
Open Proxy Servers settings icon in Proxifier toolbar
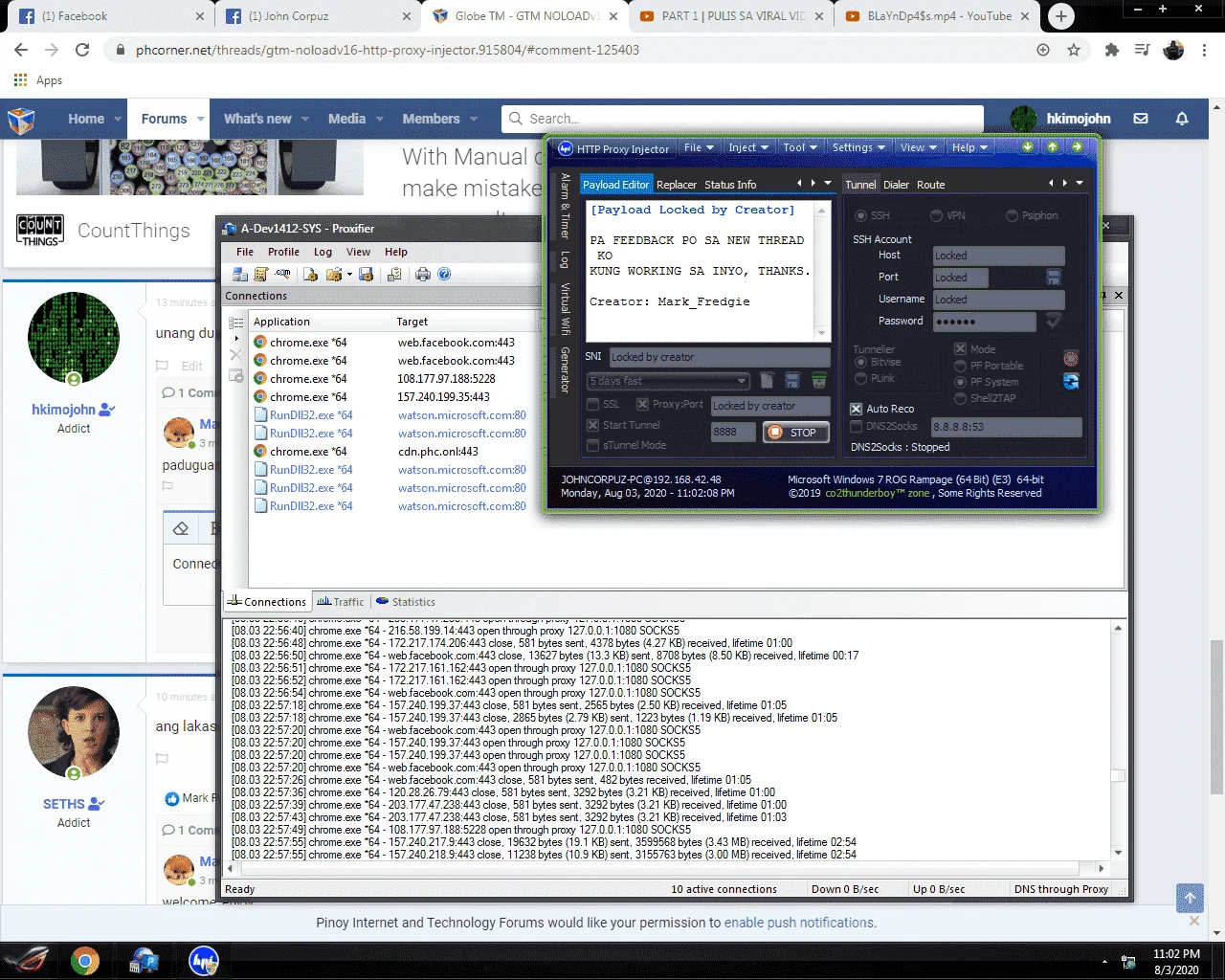pos(240,275)
